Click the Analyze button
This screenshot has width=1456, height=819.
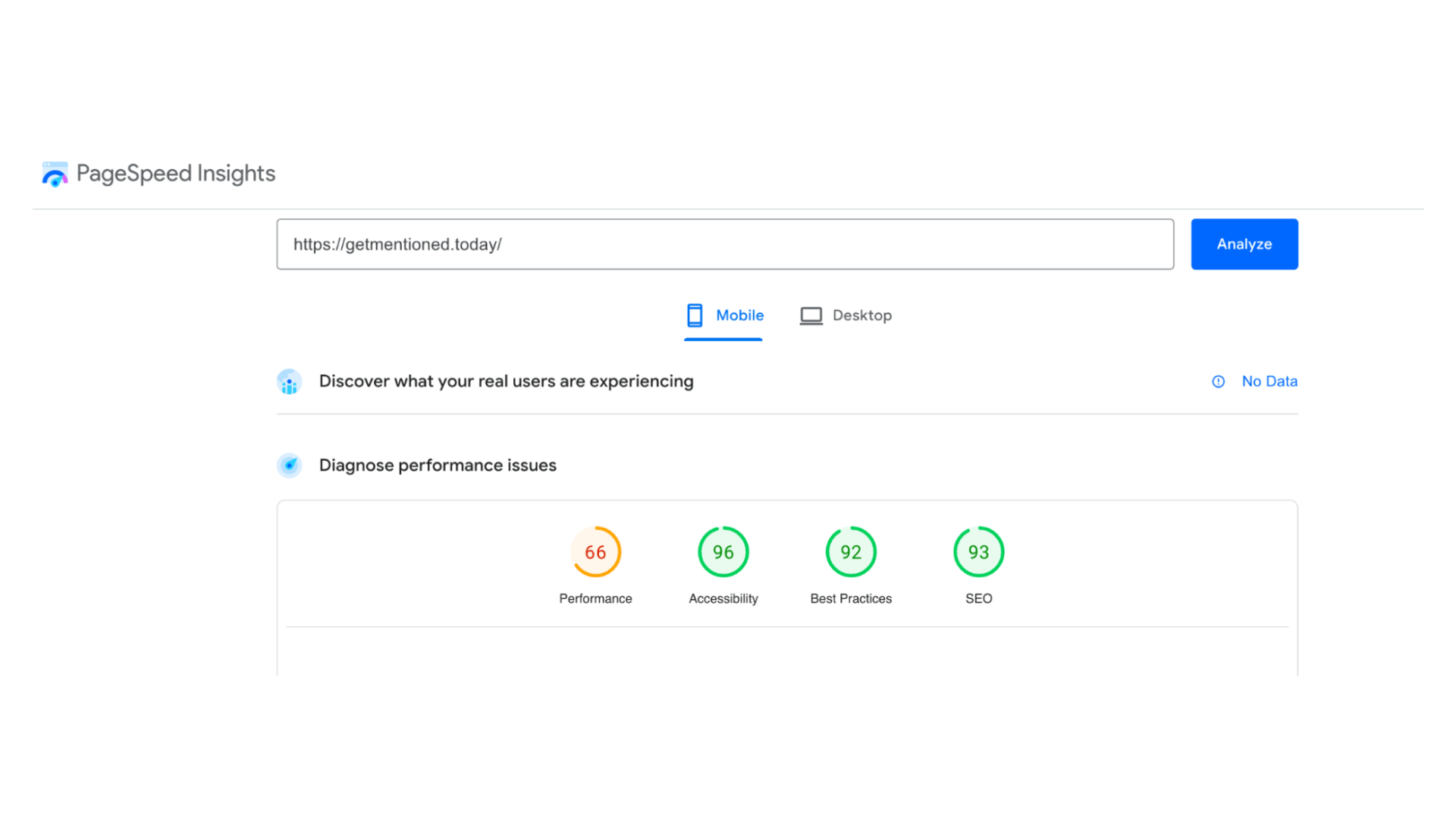1244,244
